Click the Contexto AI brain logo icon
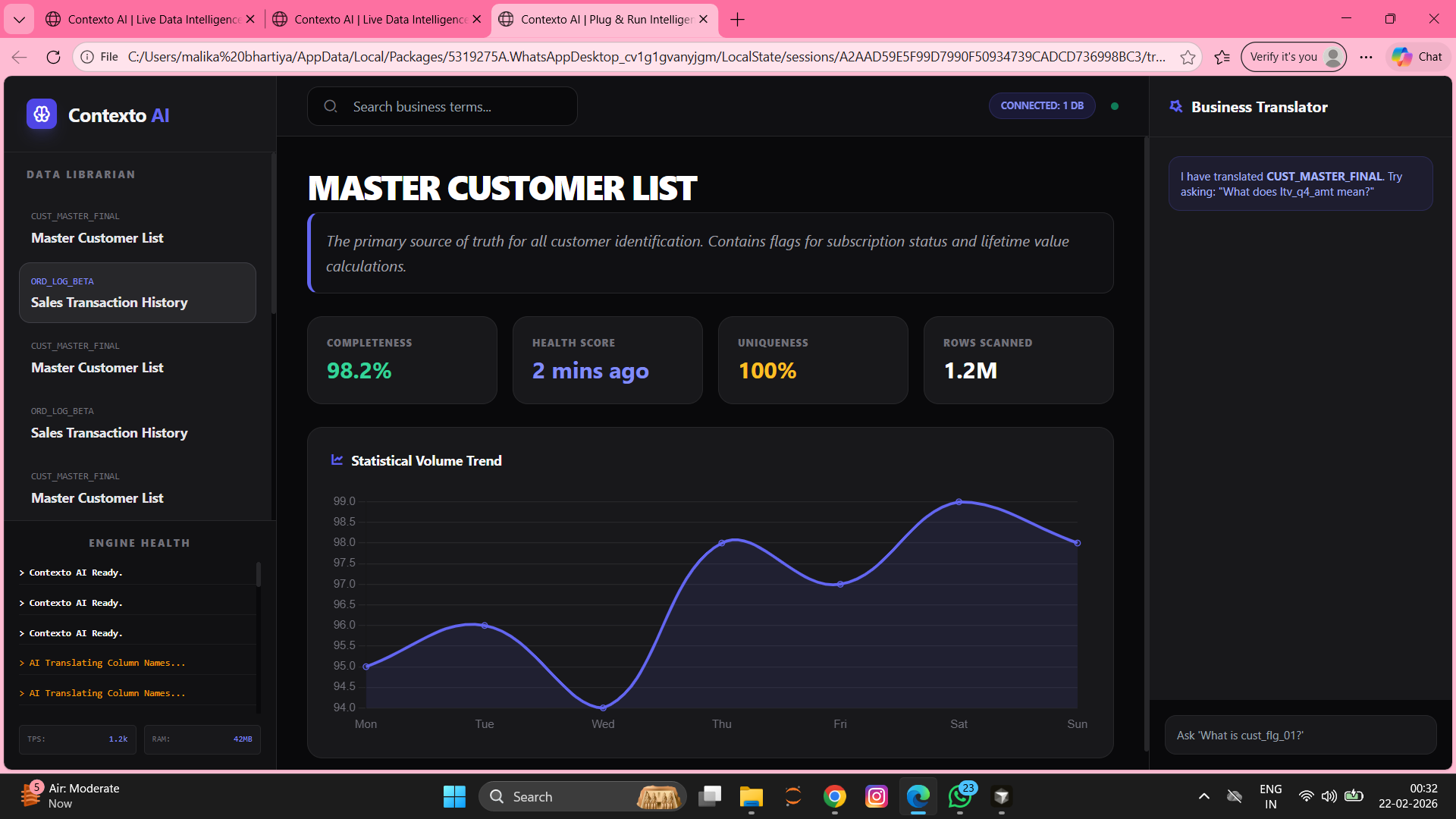 42,115
